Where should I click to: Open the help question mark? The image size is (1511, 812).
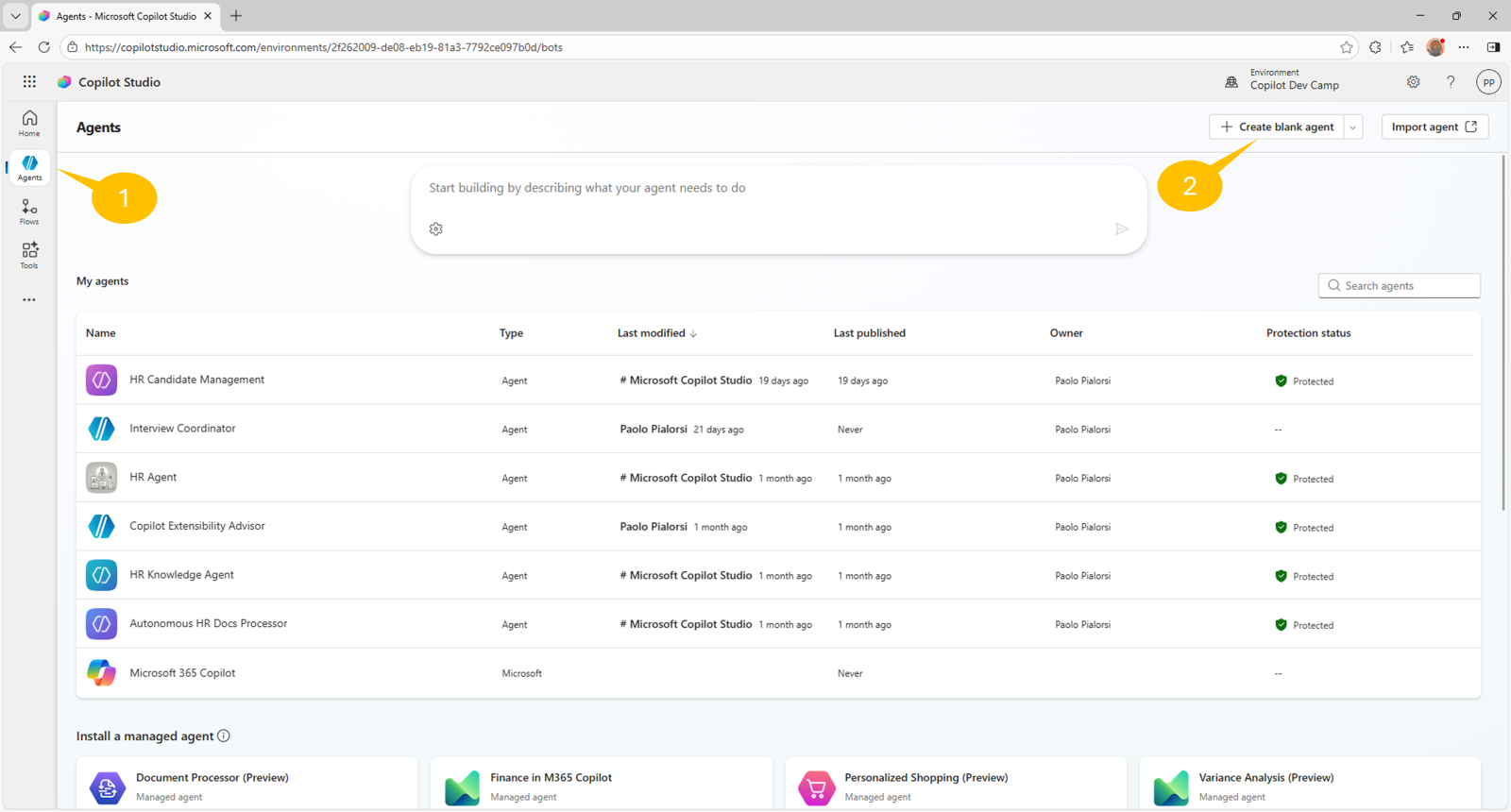[1451, 82]
